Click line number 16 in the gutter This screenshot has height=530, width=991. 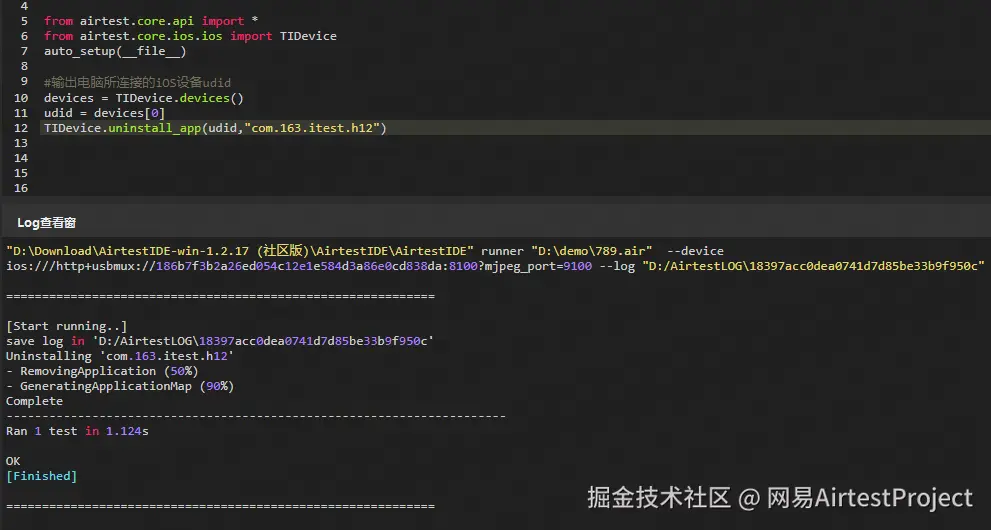point(21,188)
